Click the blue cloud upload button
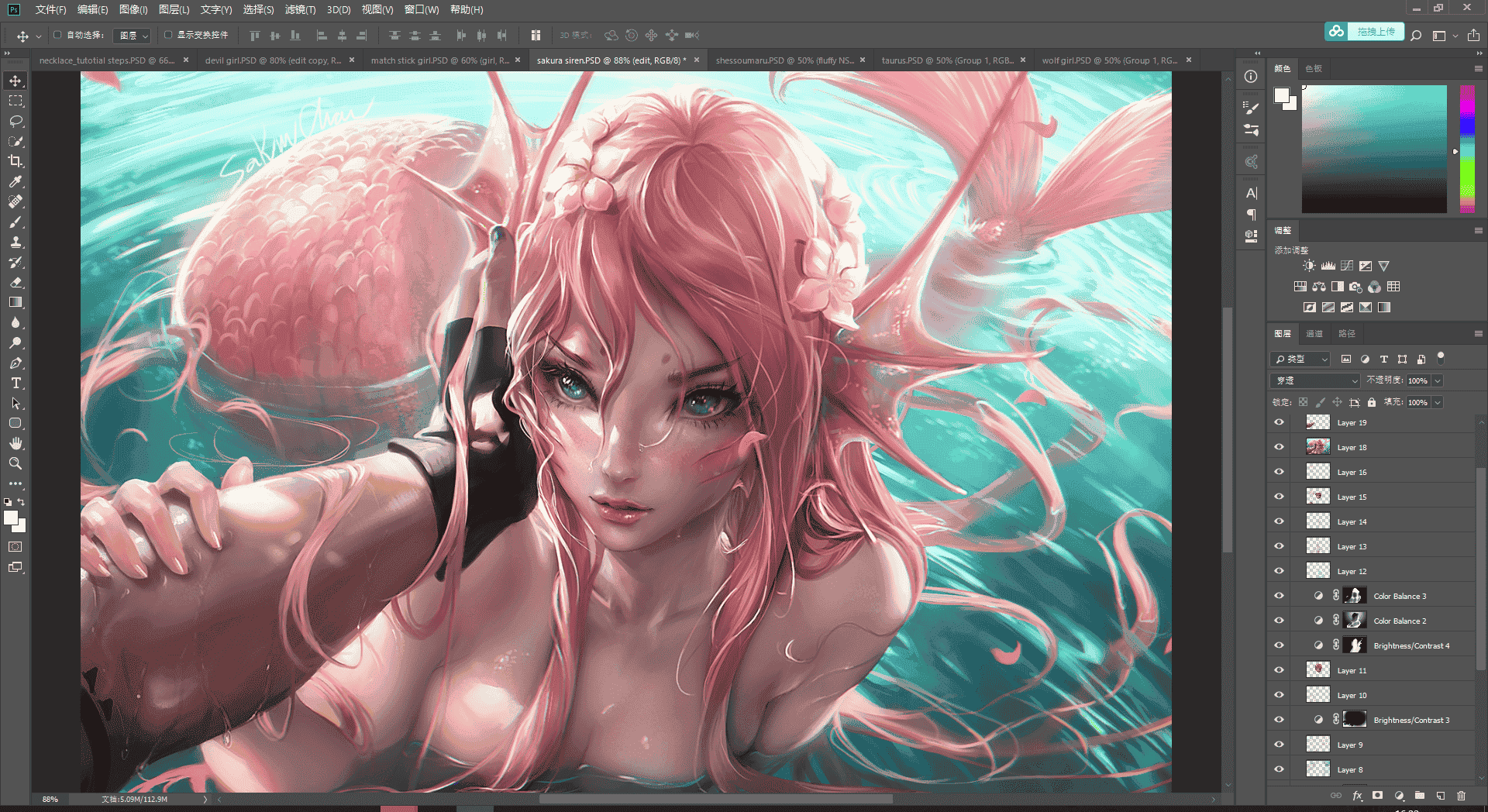 coord(1364,32)
